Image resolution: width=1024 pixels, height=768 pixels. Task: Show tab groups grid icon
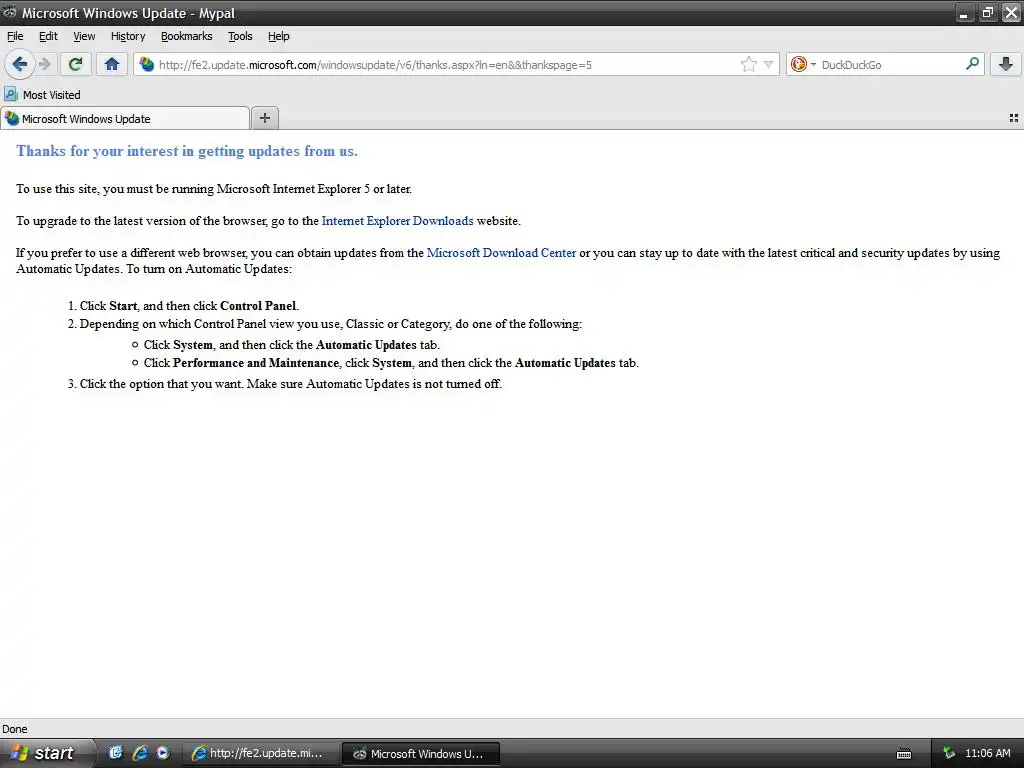tap(1014, 118)
